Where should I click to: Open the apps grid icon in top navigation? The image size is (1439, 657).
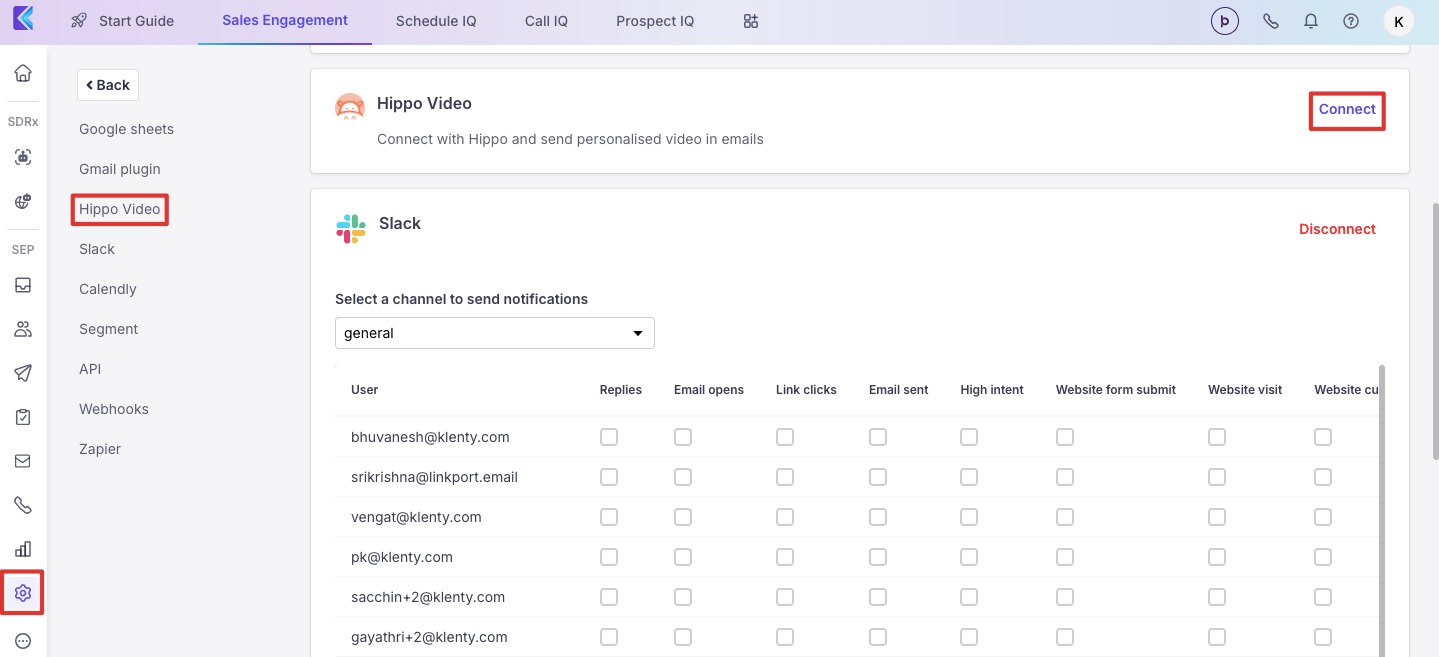[x=751, y=21]
